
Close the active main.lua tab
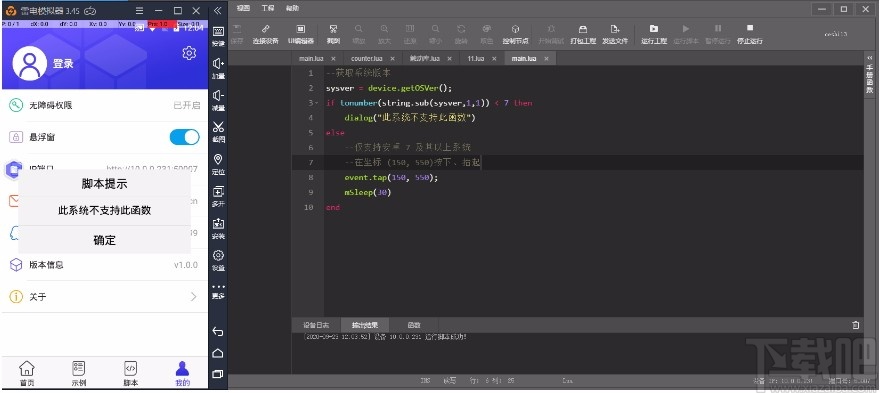[x=546, y=58]
